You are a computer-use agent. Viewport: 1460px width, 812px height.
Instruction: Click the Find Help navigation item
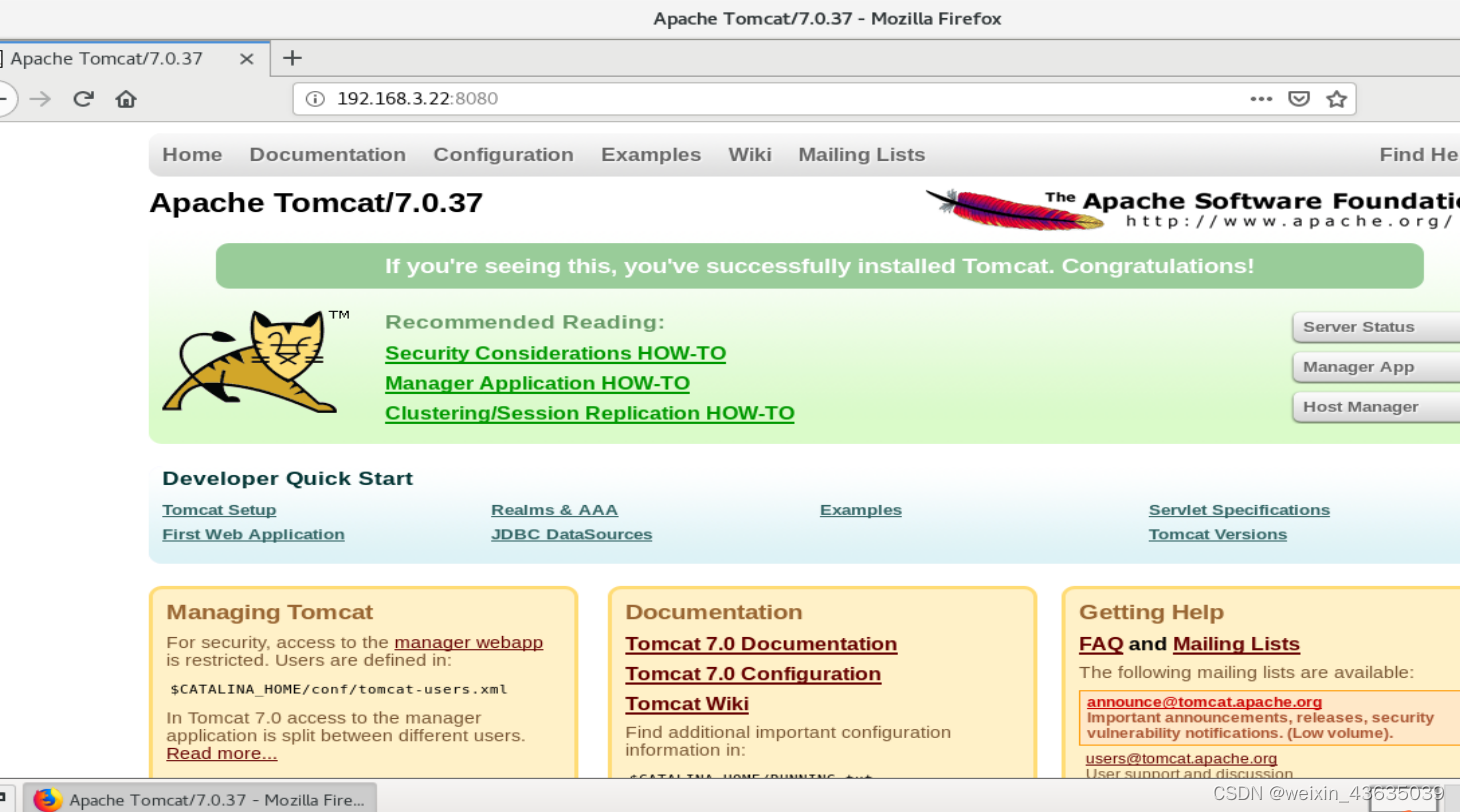(x=1419, y=155)
